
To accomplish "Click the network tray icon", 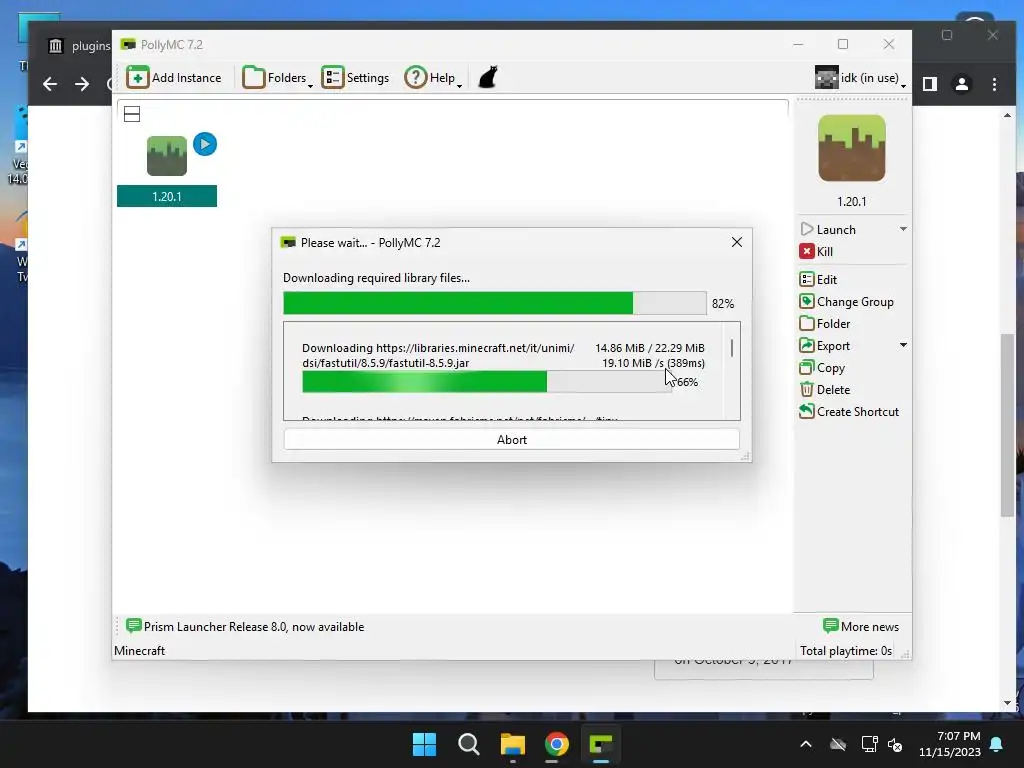I will (x=869, y=744).
